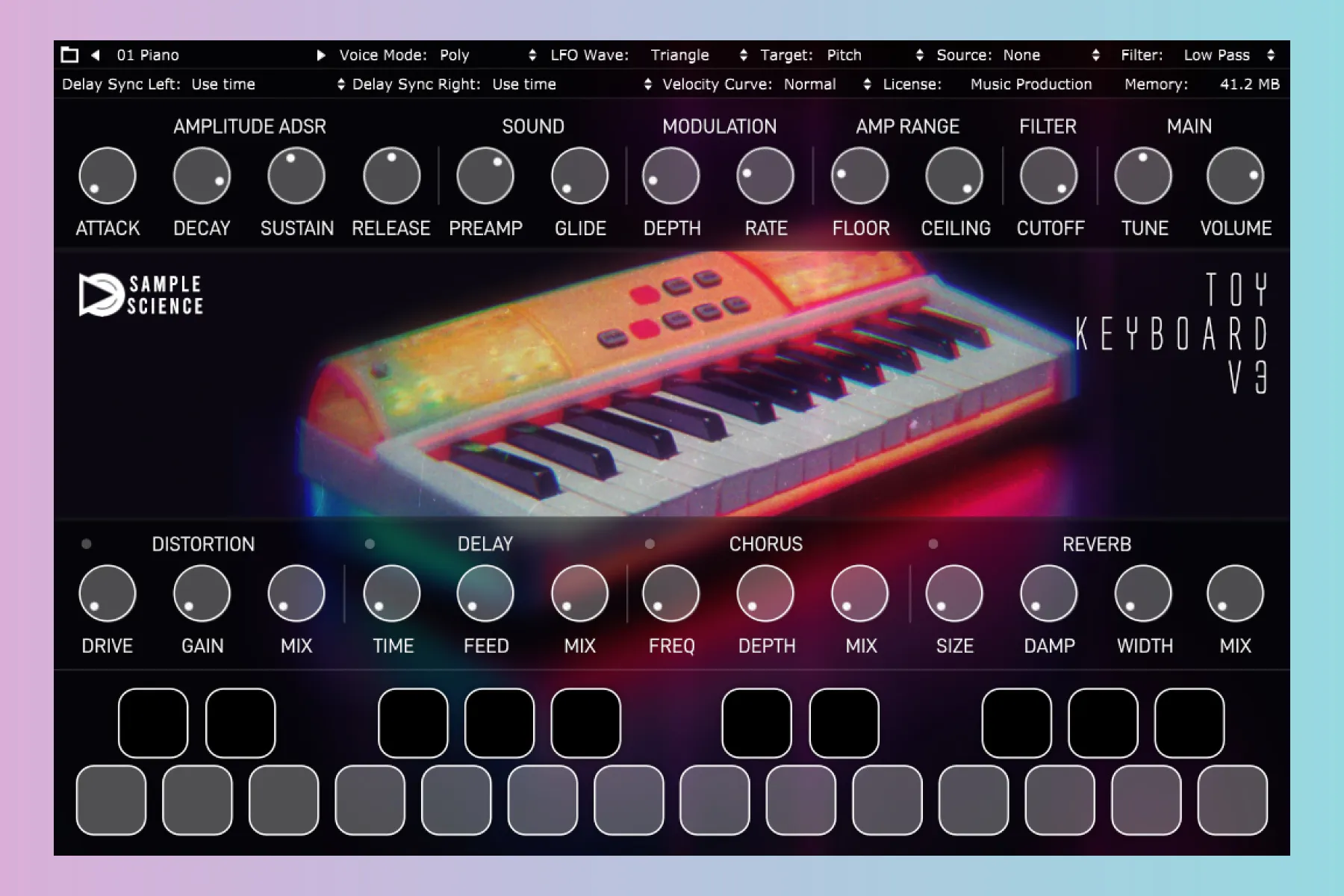Viewport: 1344px width, 896px height.
Task: Click the 01 Piano preset name
Action: click(x=148, y=55)
